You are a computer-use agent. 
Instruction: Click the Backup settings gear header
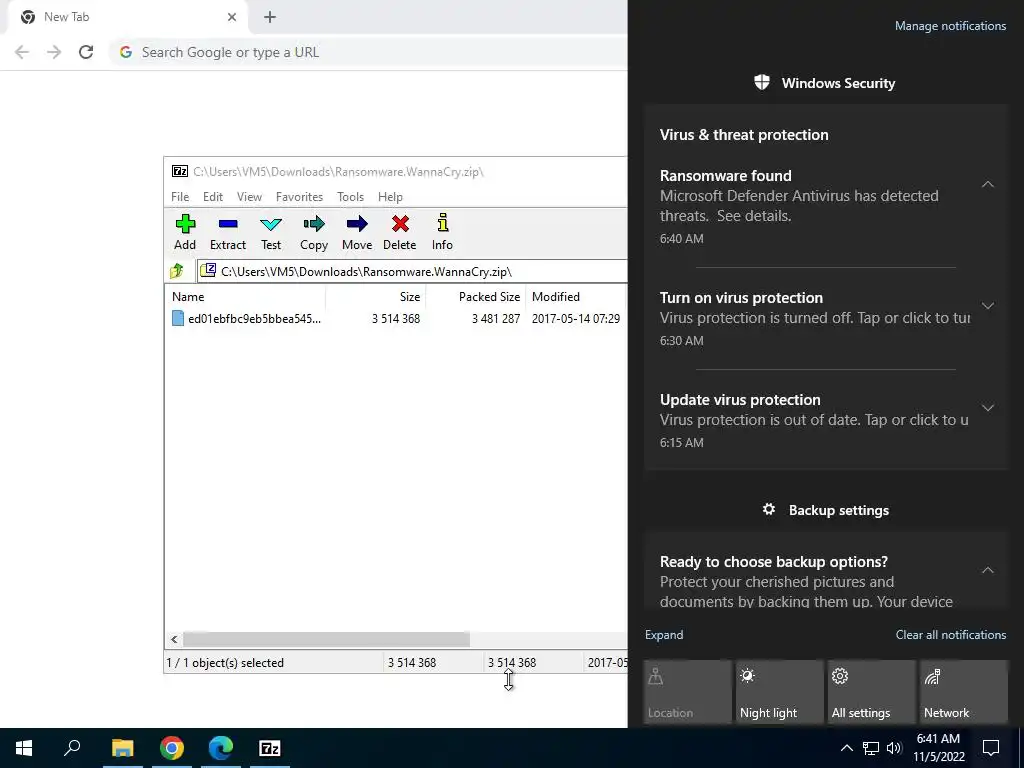click(825, 510)
